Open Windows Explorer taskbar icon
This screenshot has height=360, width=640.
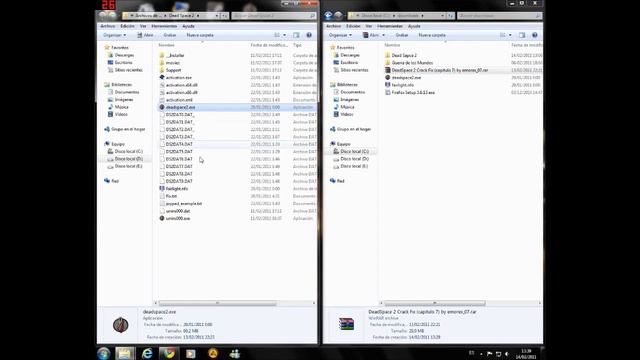coord(124,353)
